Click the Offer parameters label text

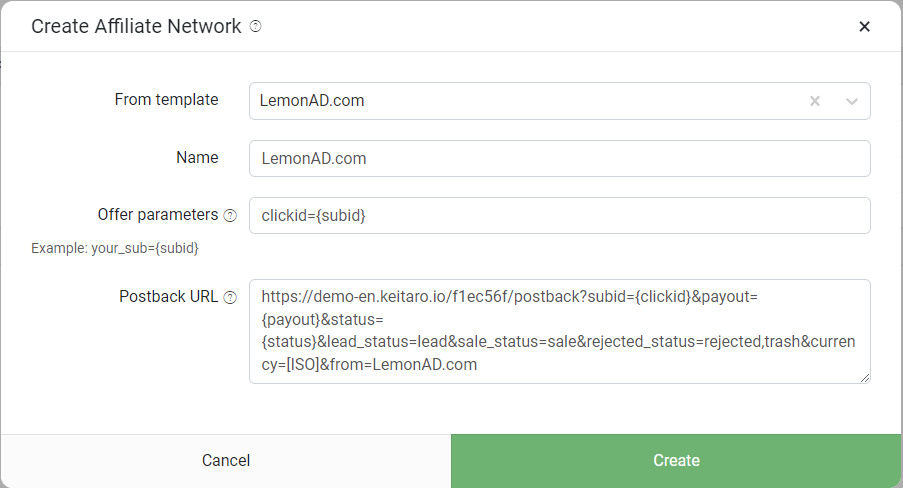[x=157, y=214]
